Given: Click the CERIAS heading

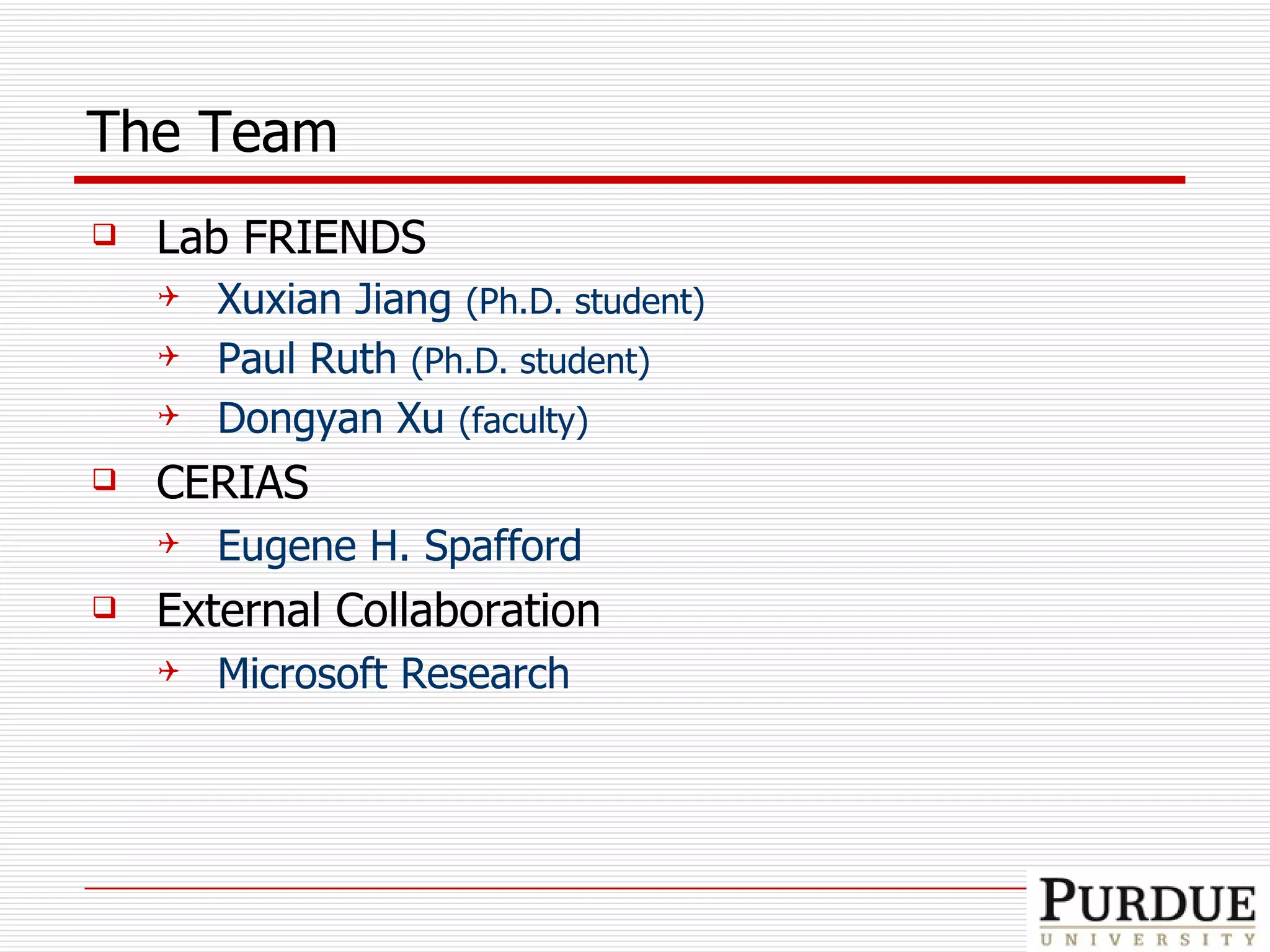Looking at the screenshot, I should 232,482.
